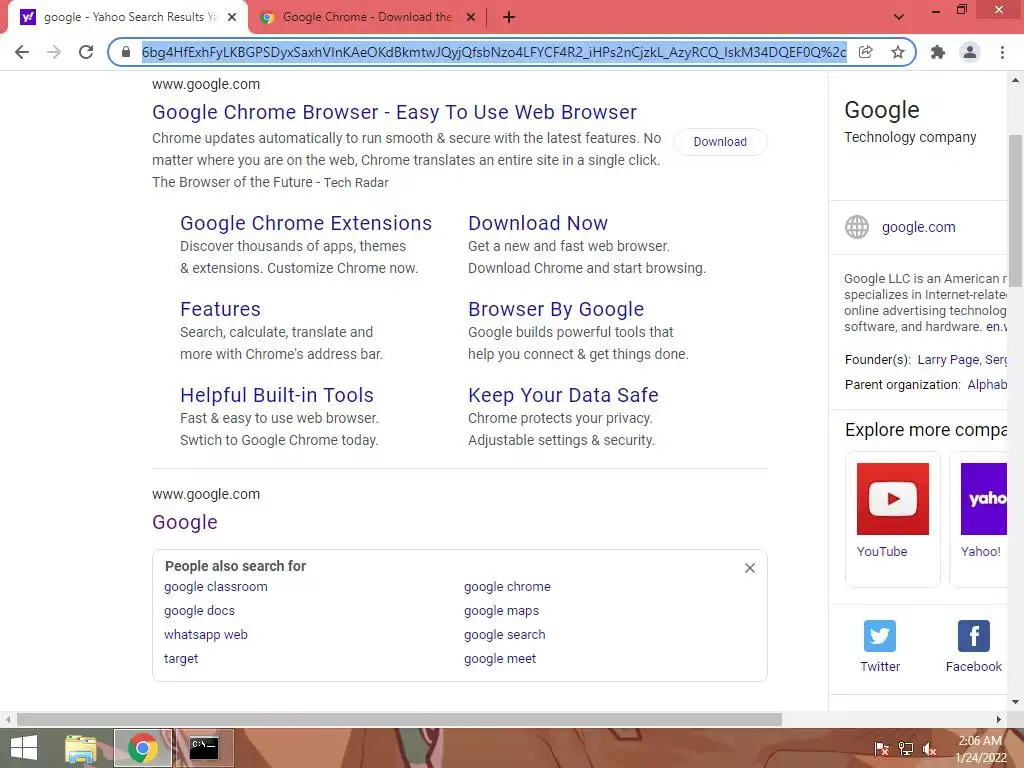This screenshot has width=1024, height=768.
Task: Open the YouTube company thumbnail
Action: (893, 499)
